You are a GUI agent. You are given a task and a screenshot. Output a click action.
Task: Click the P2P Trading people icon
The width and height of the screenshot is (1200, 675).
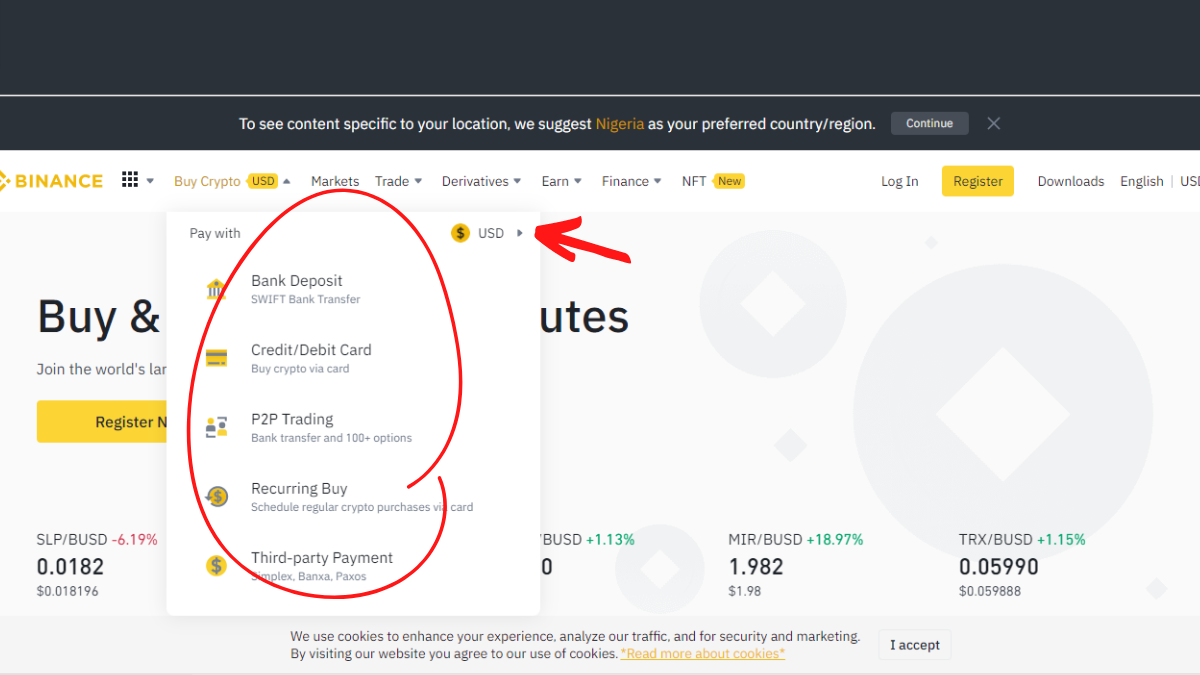216,428
